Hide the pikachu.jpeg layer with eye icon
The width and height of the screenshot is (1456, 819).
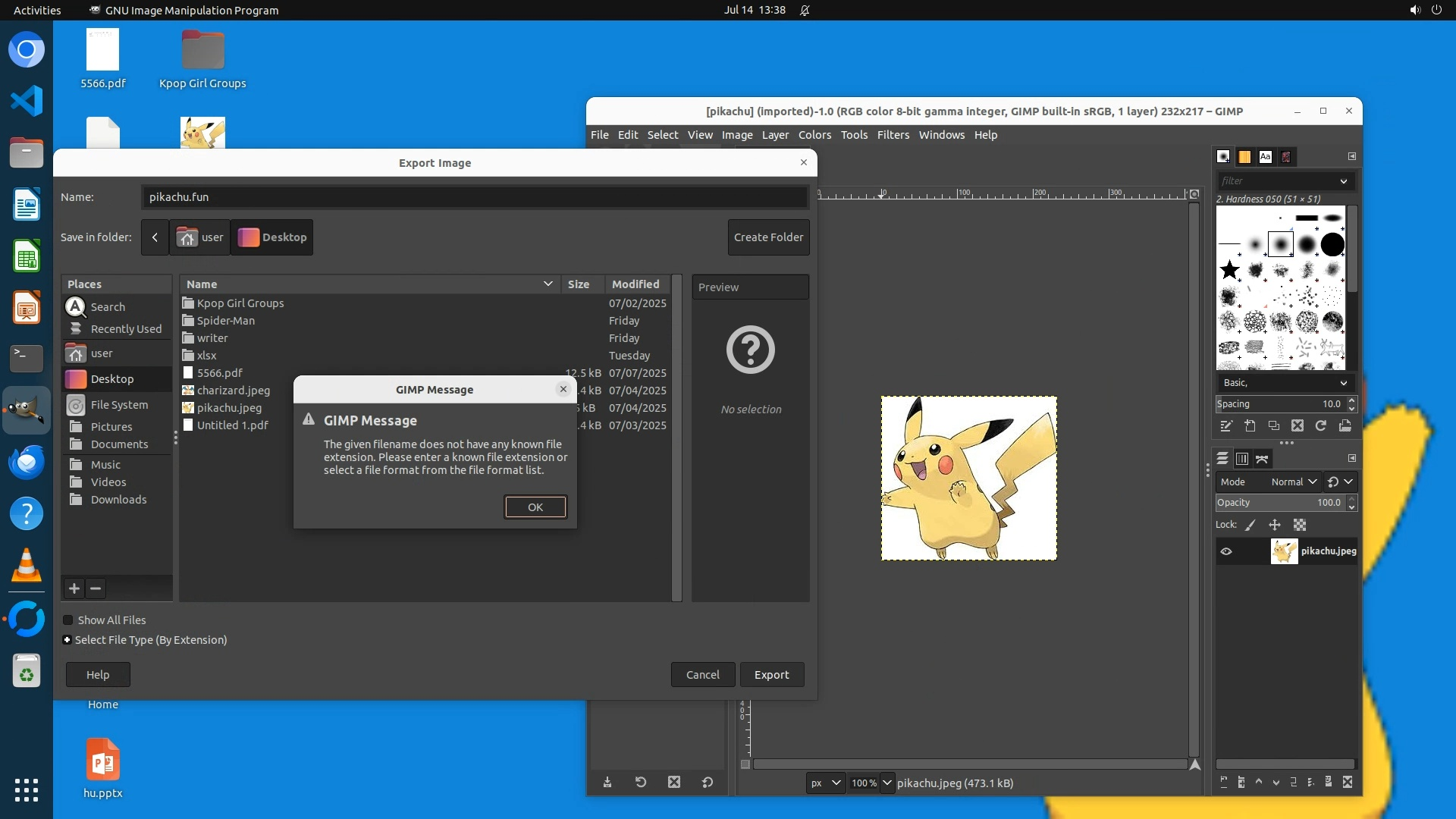pos(1226,551)
